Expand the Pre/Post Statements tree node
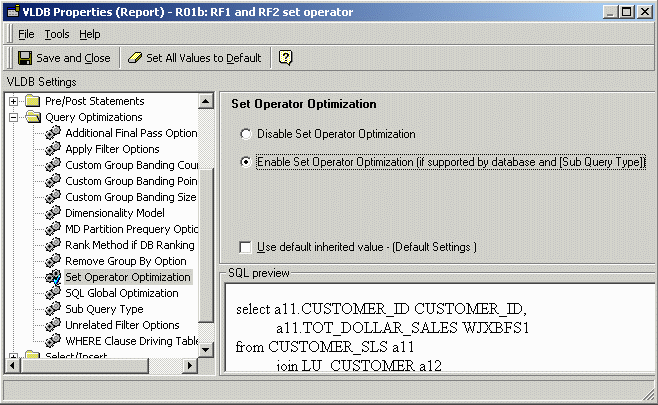Screen dimensions: 658x405 [x=13, y=101]
